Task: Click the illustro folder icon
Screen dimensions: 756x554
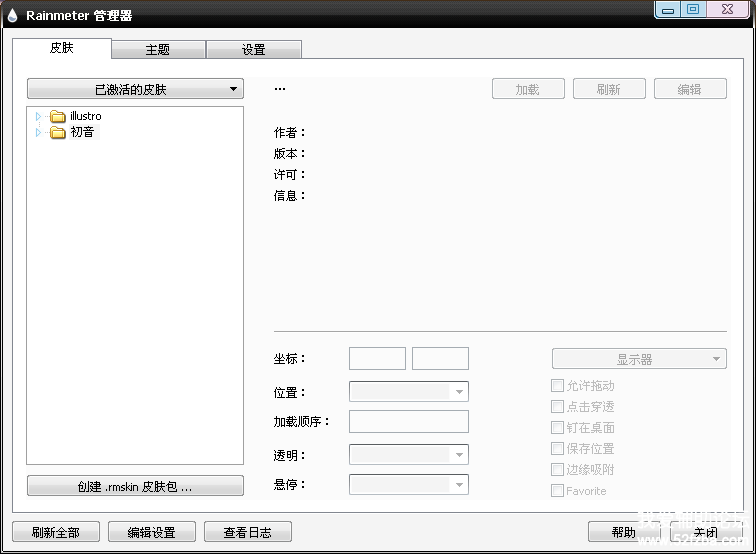Action: tap(58, 116)
